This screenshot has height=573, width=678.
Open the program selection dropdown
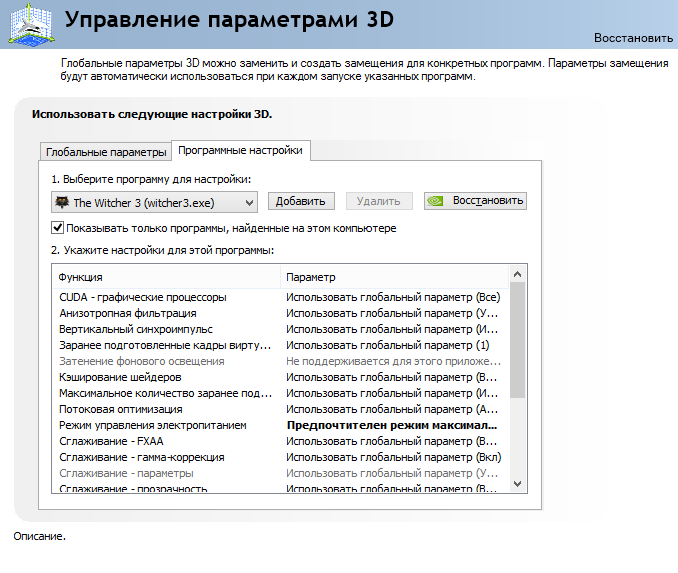(249, 202)
